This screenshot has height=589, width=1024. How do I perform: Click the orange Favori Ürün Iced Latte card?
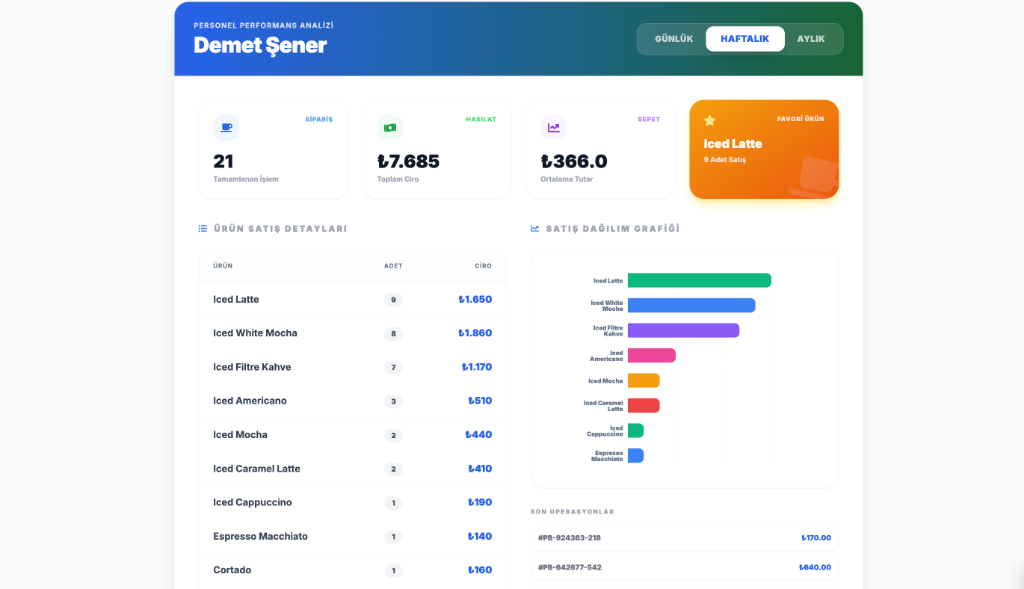pos(764,150)
